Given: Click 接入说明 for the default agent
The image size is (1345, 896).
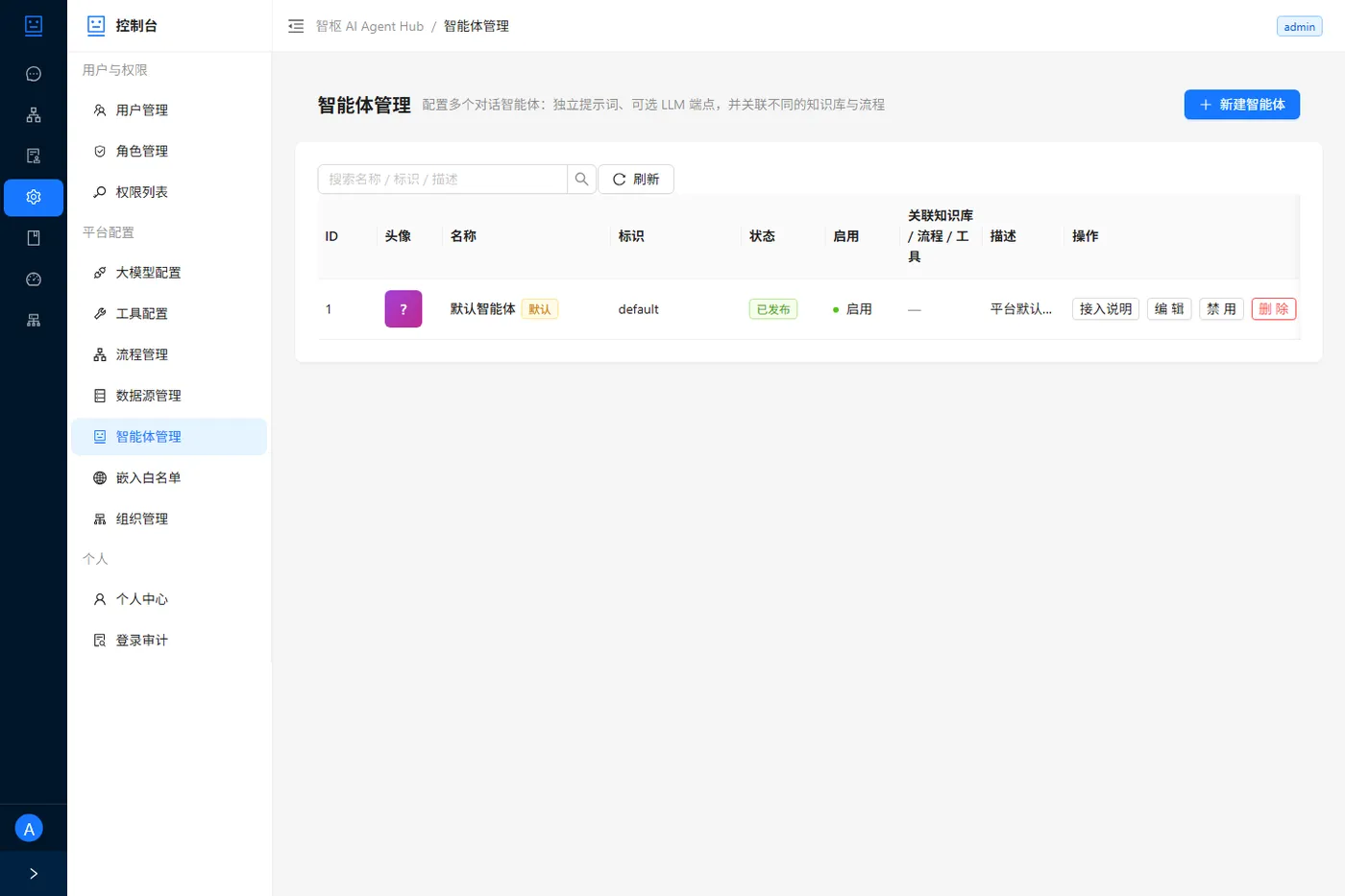Looking at the screenshot, I should pos(1106,309).
